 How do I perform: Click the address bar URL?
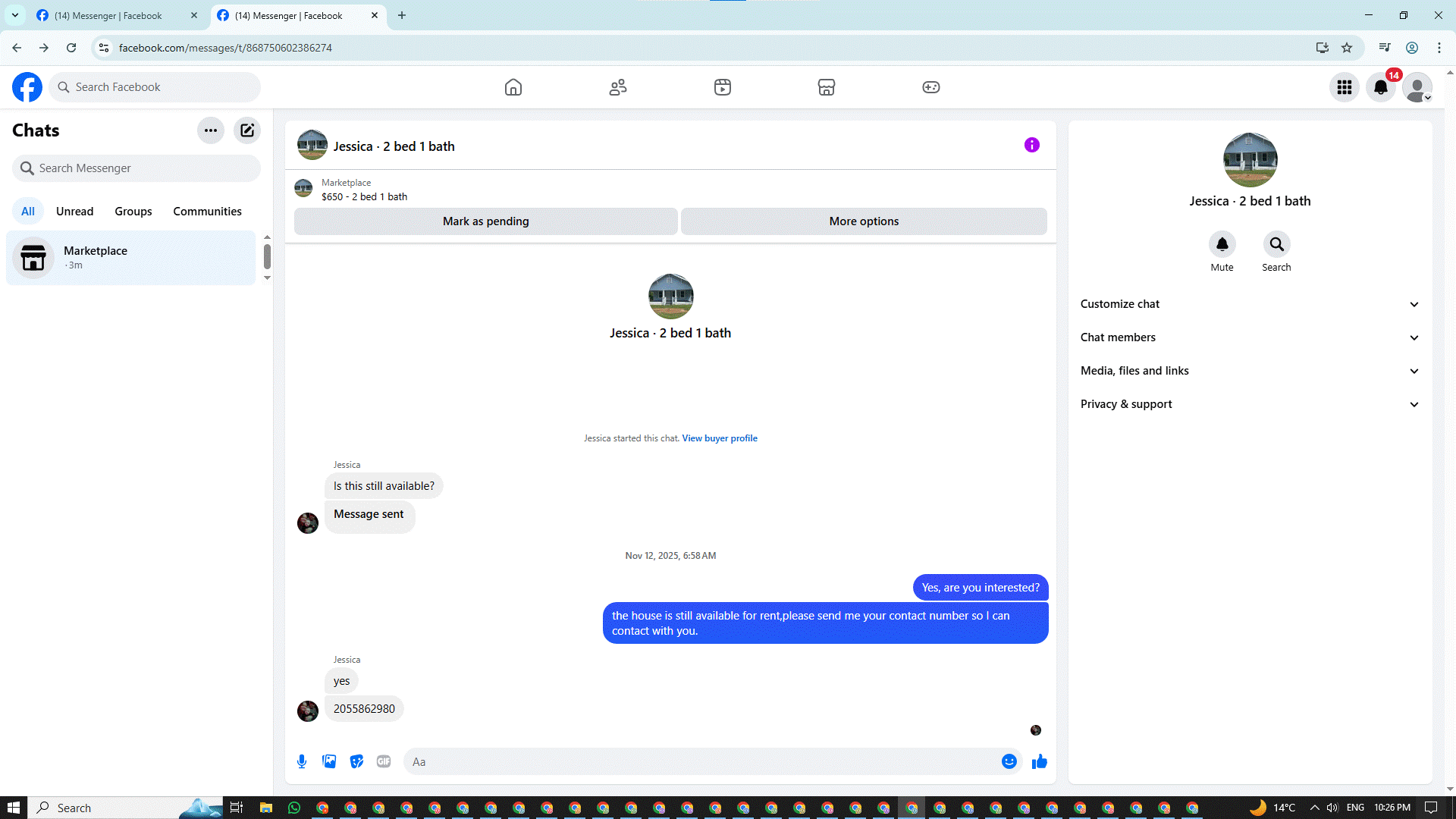tap(225, 48)
